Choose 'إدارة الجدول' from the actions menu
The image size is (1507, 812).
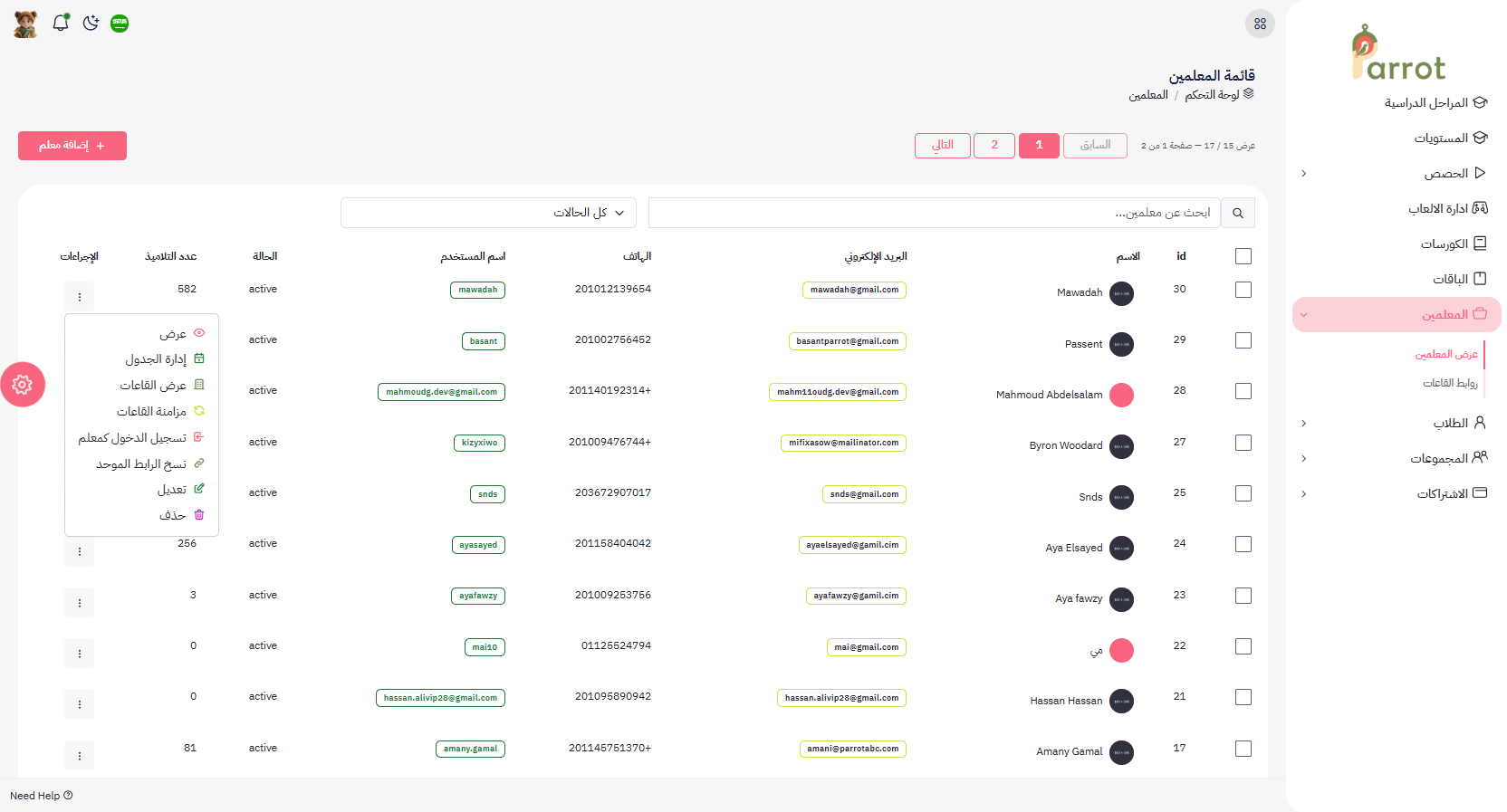(x=156, y=359)
